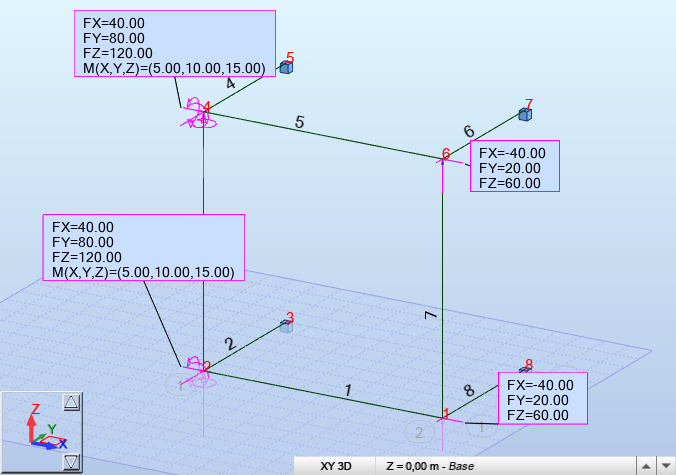The height and width of the screenshot is (475, 676).
Task: Click the blue X axis of the triad
Action: [45, 445]
